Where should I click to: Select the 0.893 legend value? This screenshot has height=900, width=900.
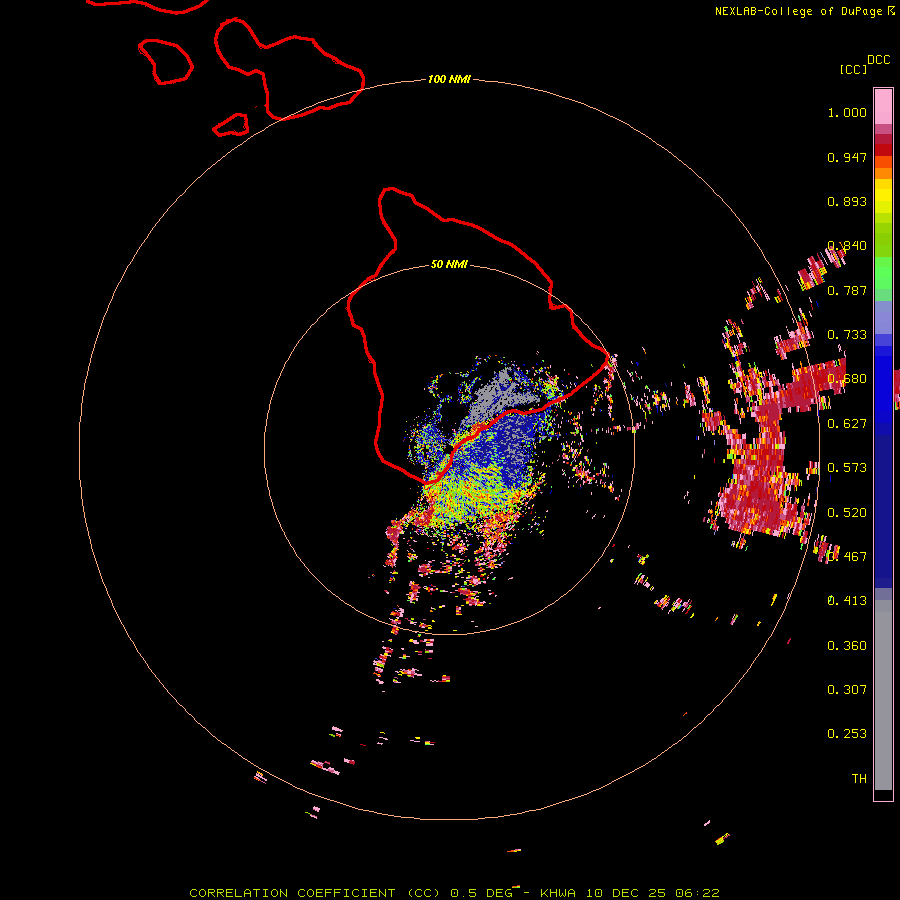[x=847, y=201]
